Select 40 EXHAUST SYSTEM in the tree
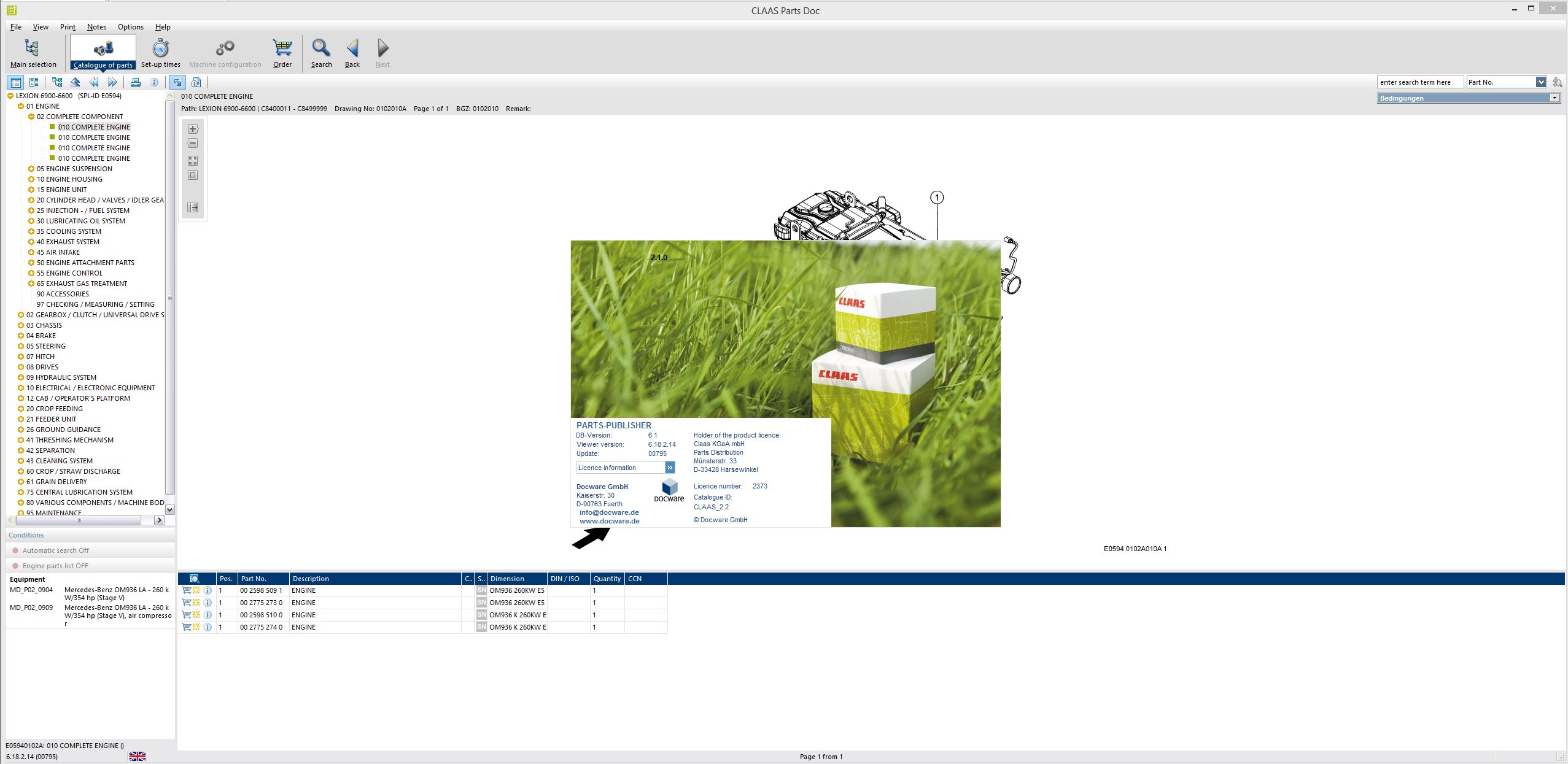Viewport: 1568px width, 764px height. pos(68,242)
